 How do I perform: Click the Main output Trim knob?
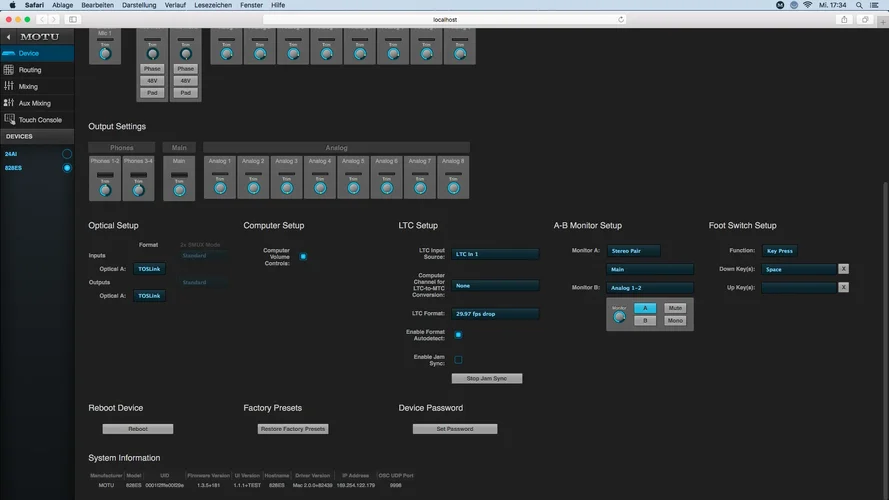pyautogui.click(x=179, y=189)
